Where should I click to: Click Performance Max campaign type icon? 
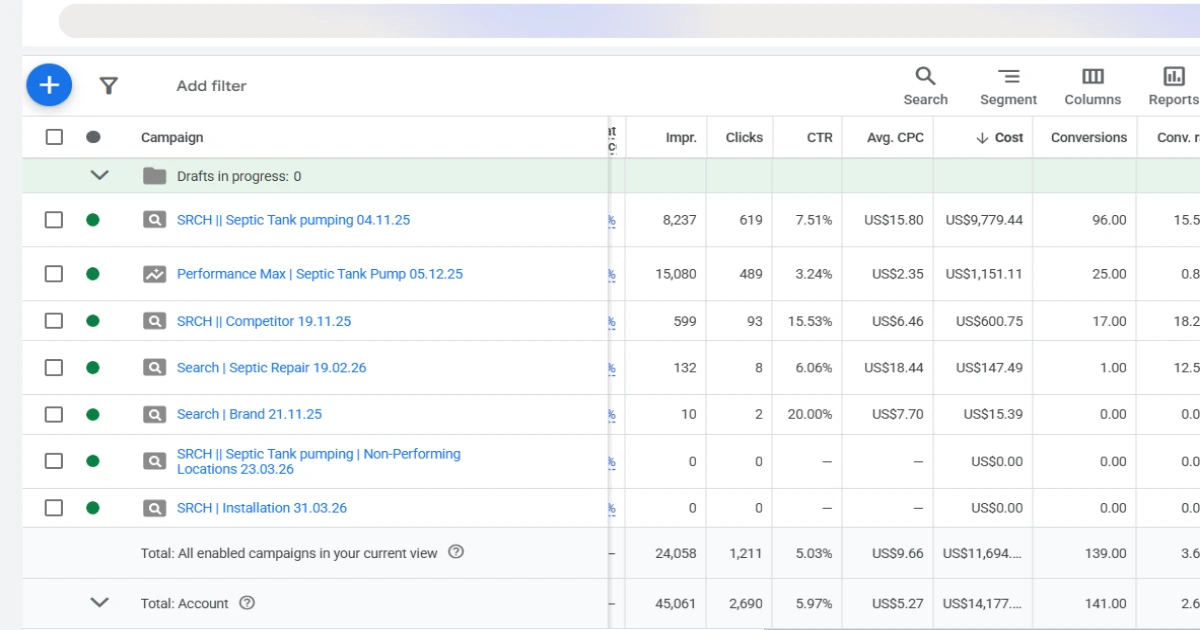(x=154, y=274)
